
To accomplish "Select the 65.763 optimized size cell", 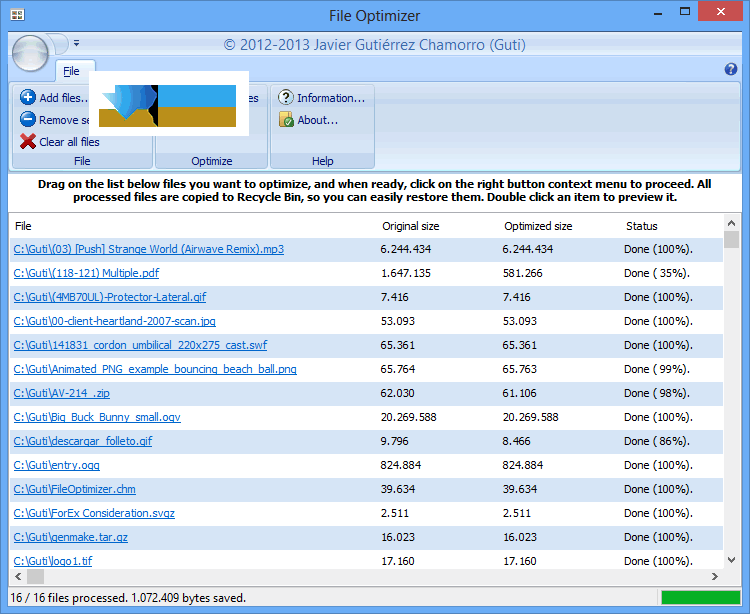I will point(519,369).
